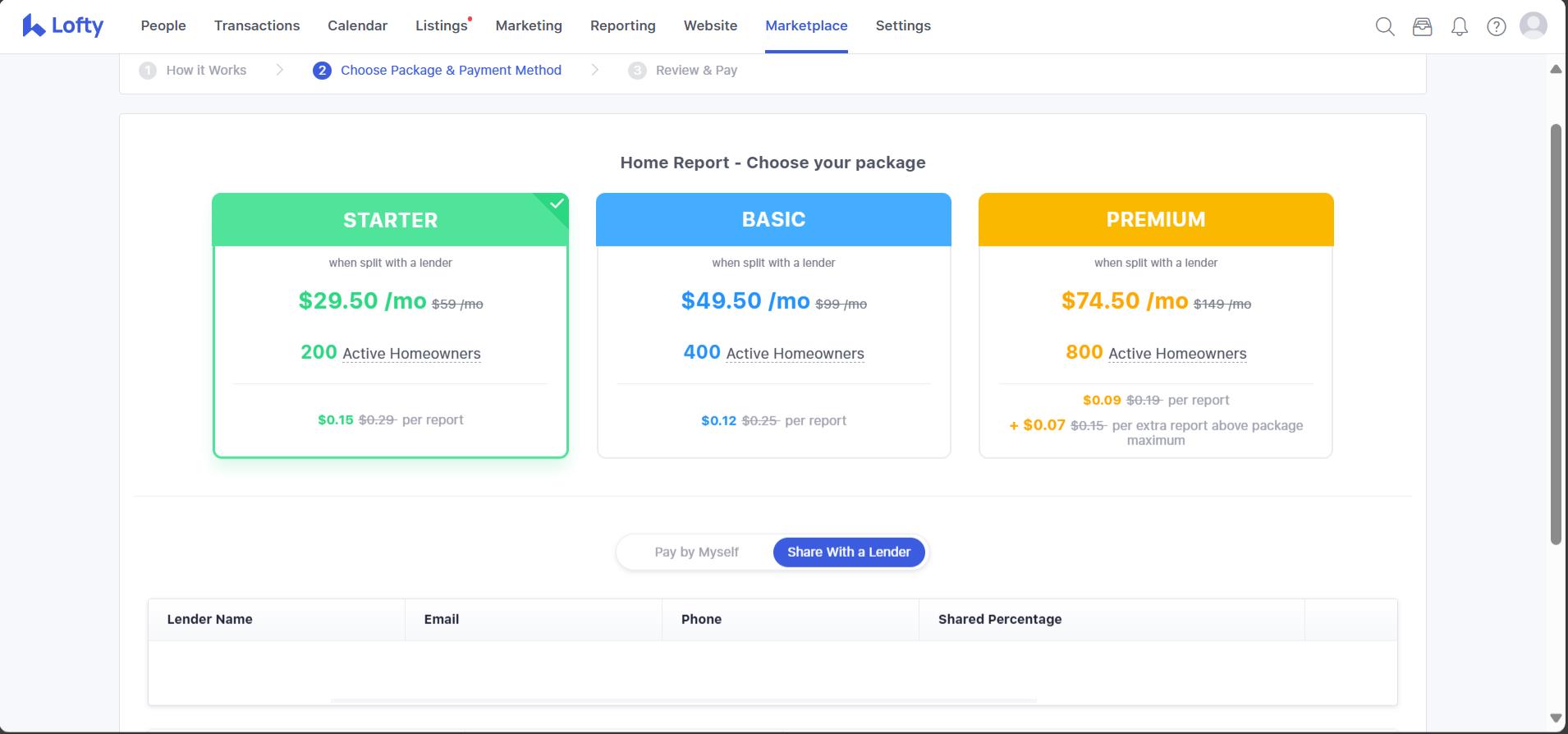Open the user avatar menu
The width and height of the screenshot is (1568, 734).
pyautogui.click(x=1533, y=25)
